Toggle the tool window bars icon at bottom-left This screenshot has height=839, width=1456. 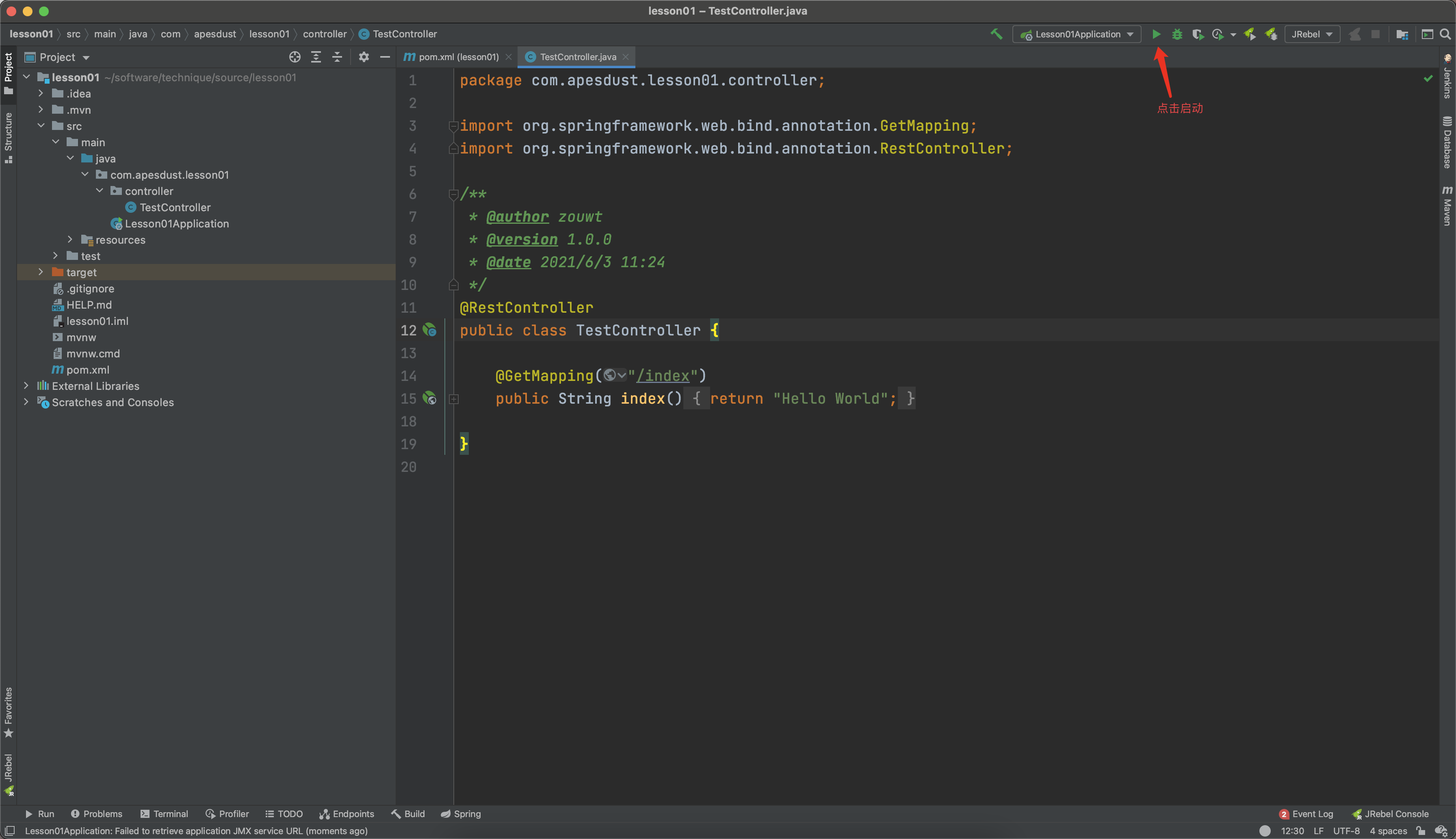point(10,831)
